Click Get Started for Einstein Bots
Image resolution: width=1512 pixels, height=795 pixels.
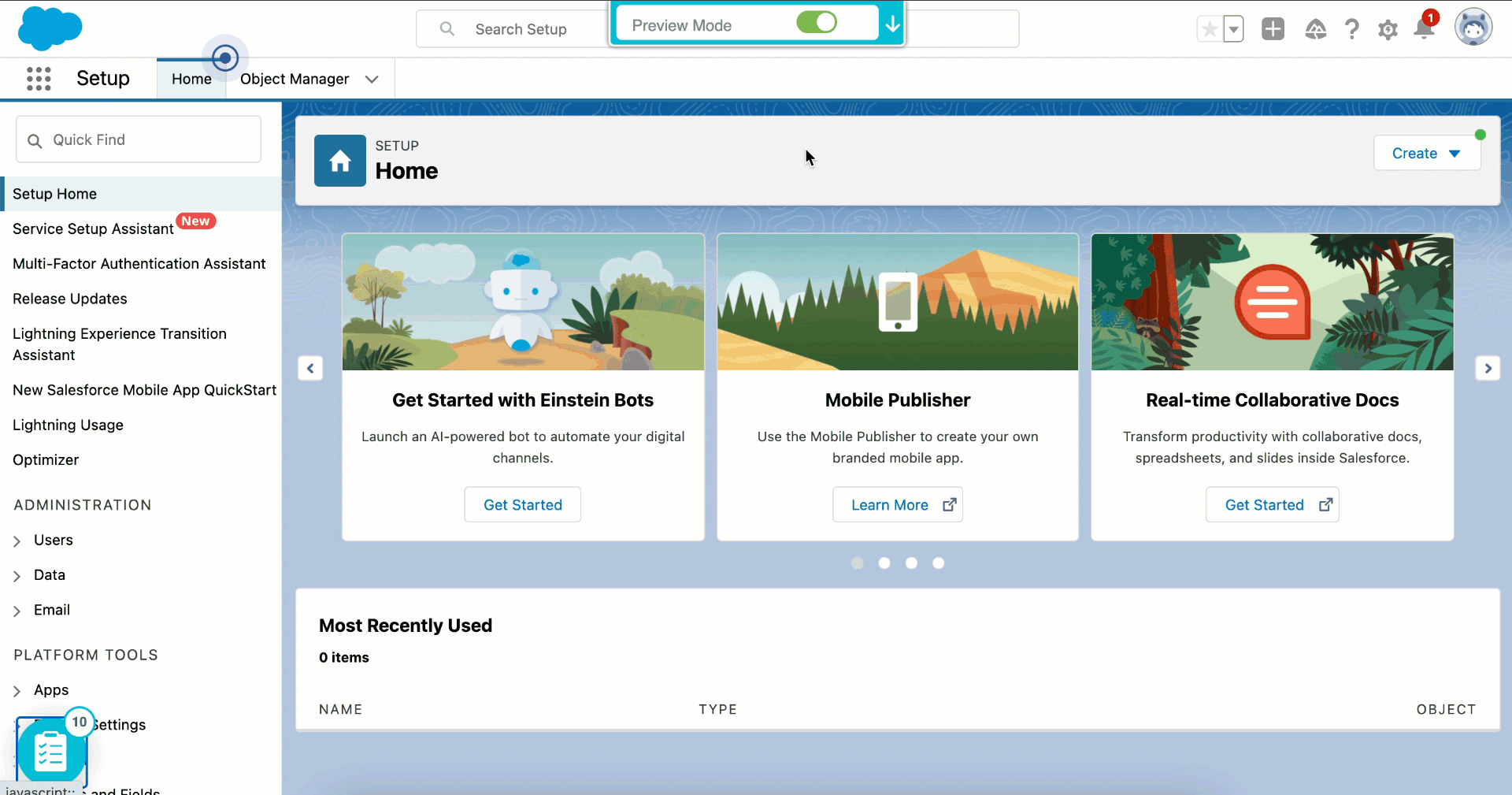click(x=523, y=504)
